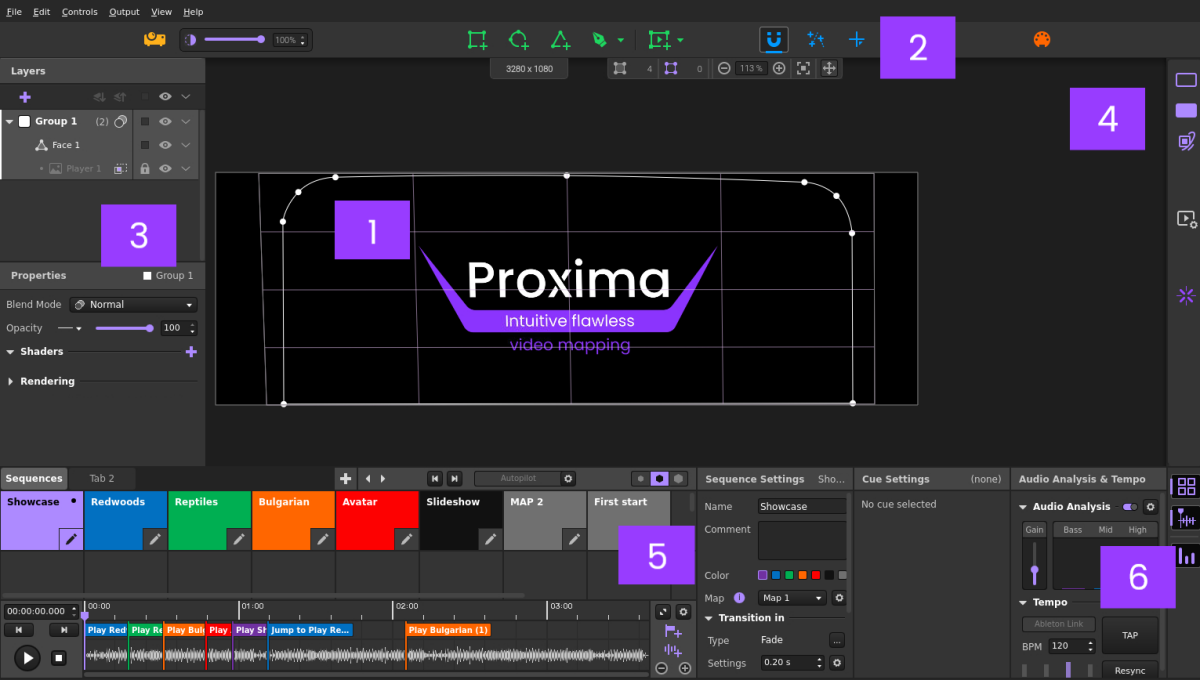Add a new sequence with plus icon
Screen dimensions: 1200x680
tap(345, 478)
